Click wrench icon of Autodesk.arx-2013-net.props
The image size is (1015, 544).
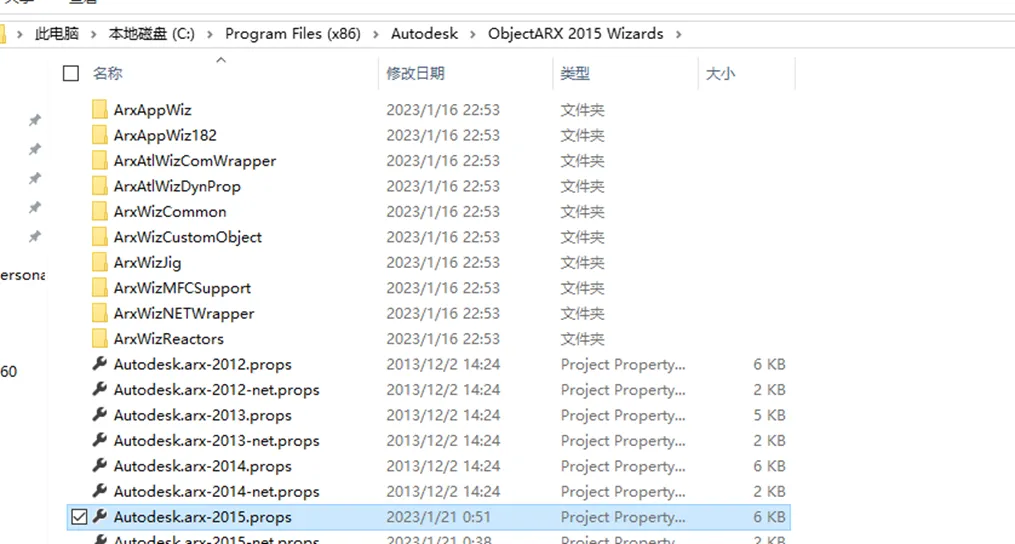(100, 440)
